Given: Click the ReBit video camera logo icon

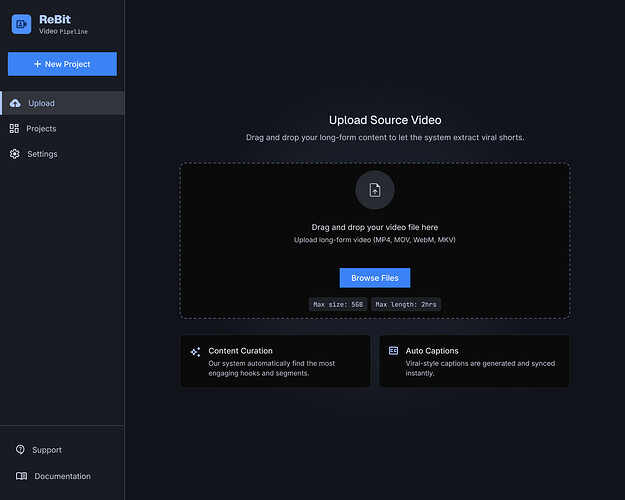Looking at the screenshot, I should [21, 24].
